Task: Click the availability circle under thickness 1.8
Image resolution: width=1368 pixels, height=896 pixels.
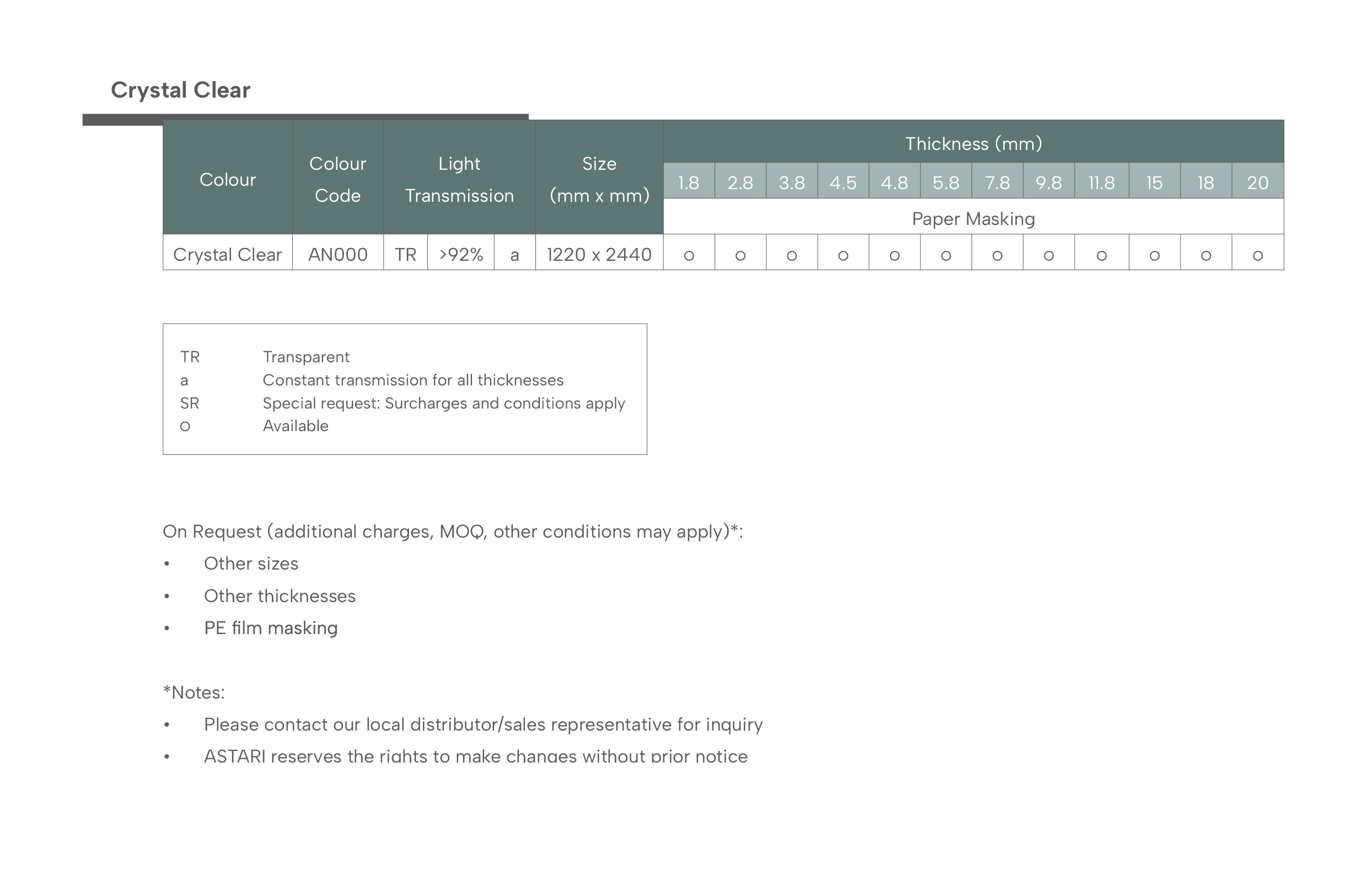Action: (x=689, y=256)
